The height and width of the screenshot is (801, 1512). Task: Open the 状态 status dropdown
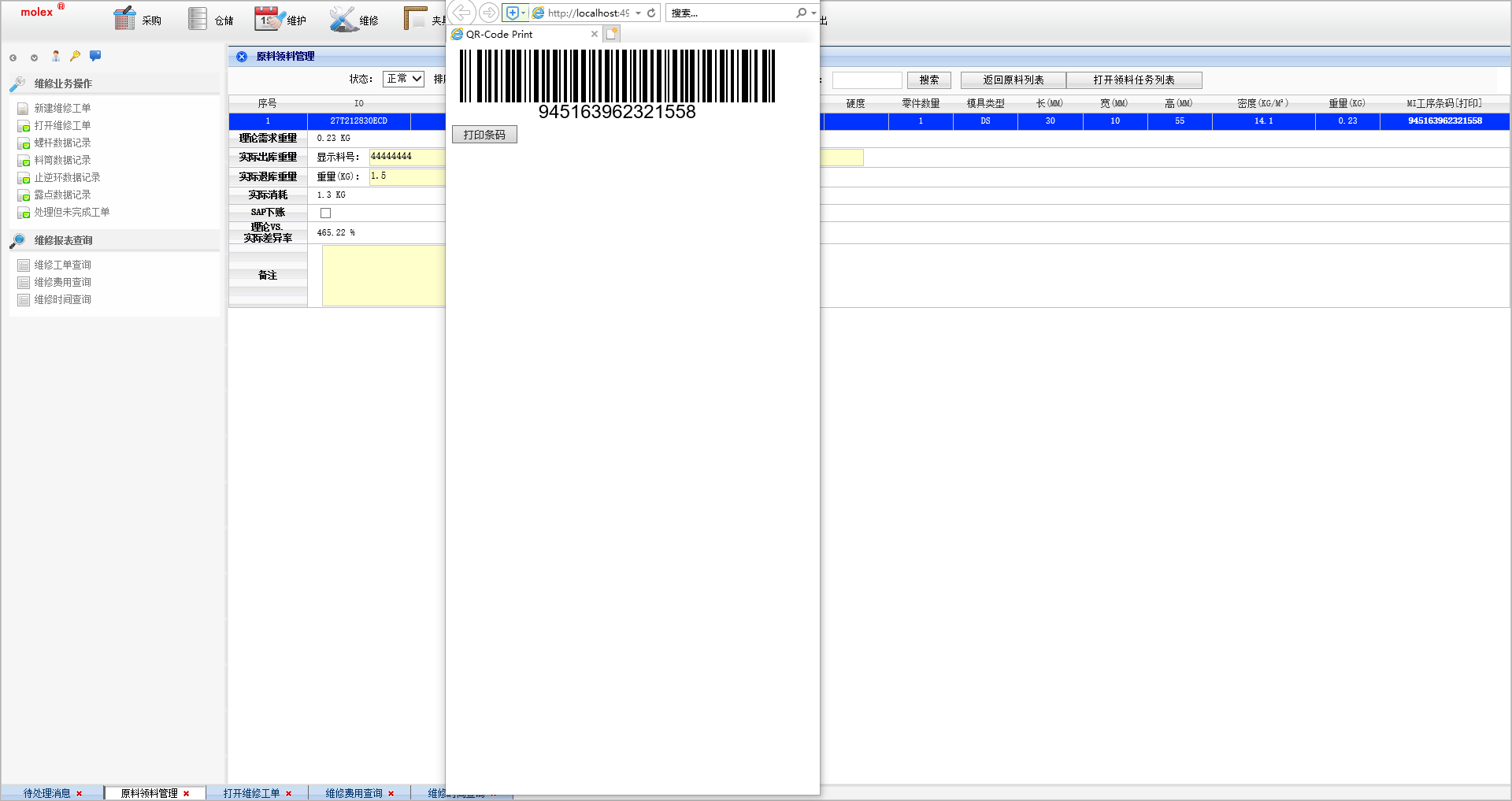click(404, 79)
